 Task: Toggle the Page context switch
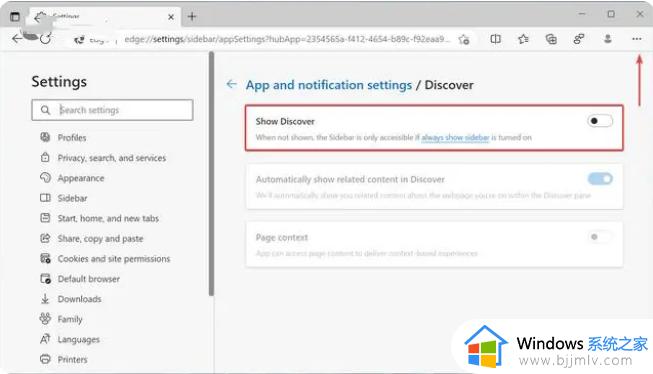600,237
